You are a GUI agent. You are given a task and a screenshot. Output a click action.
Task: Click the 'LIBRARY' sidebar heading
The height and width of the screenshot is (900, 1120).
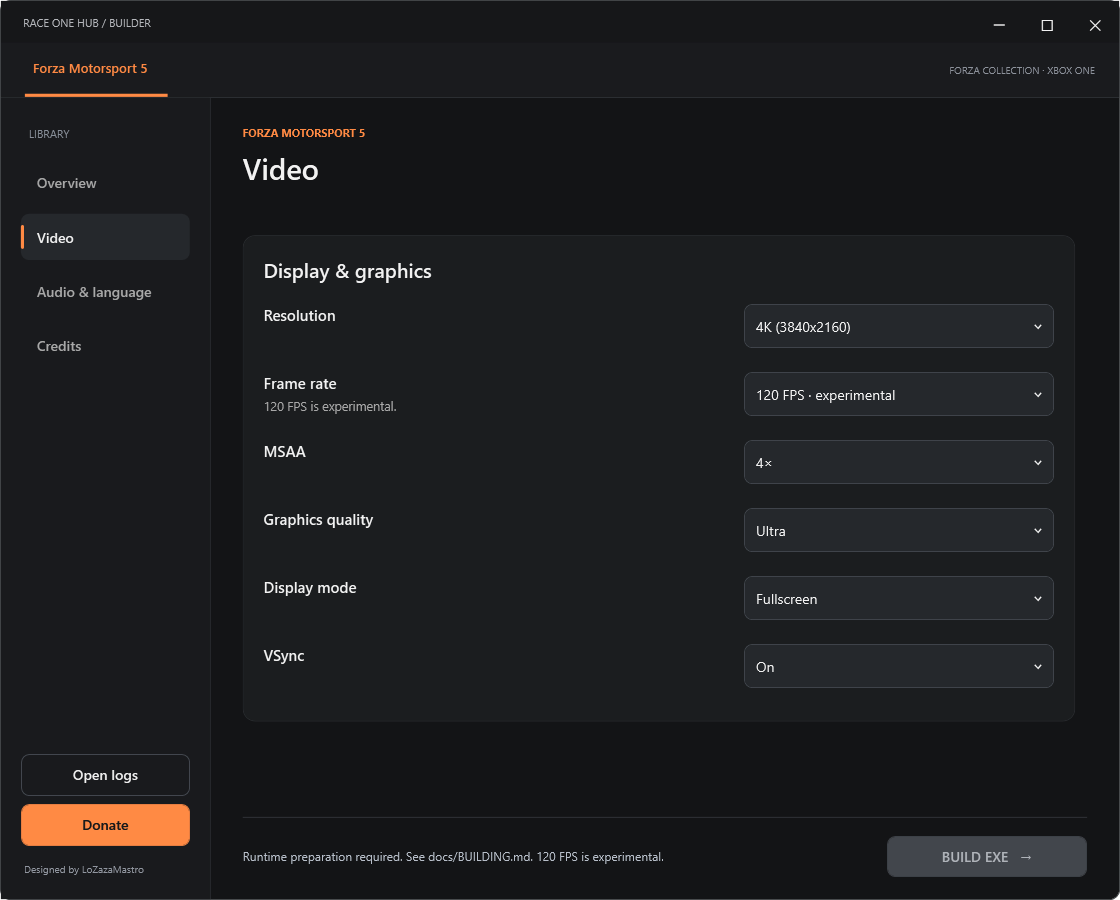[x=49, y=134]
